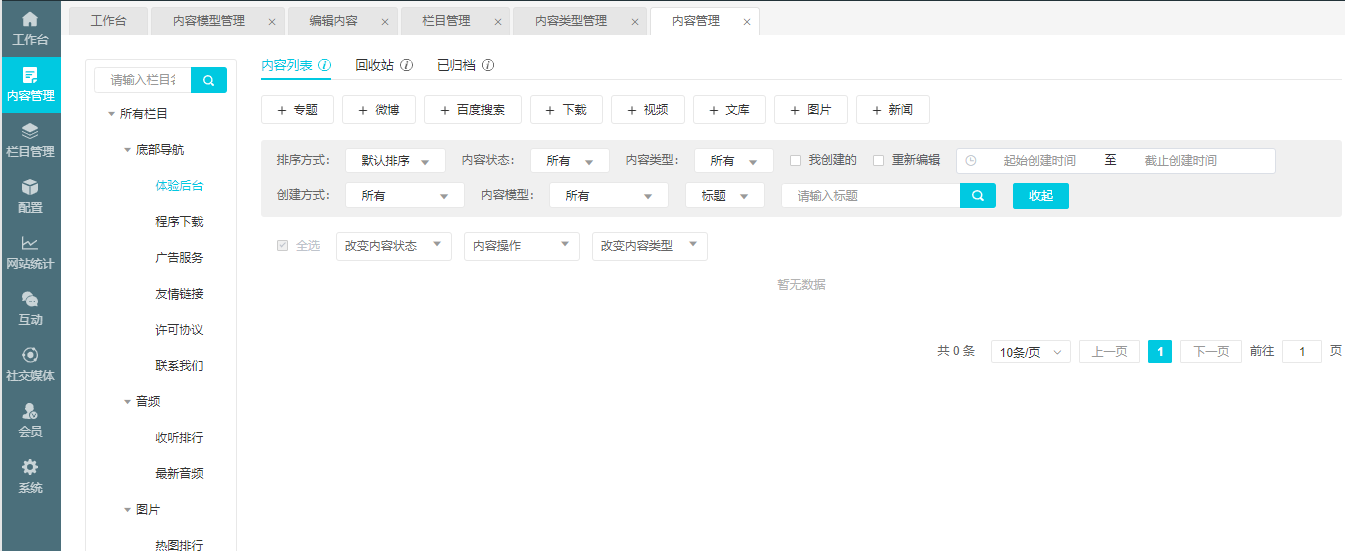Collapse the 音频 tree node
Screen dimensions: 1345x551
128,402
